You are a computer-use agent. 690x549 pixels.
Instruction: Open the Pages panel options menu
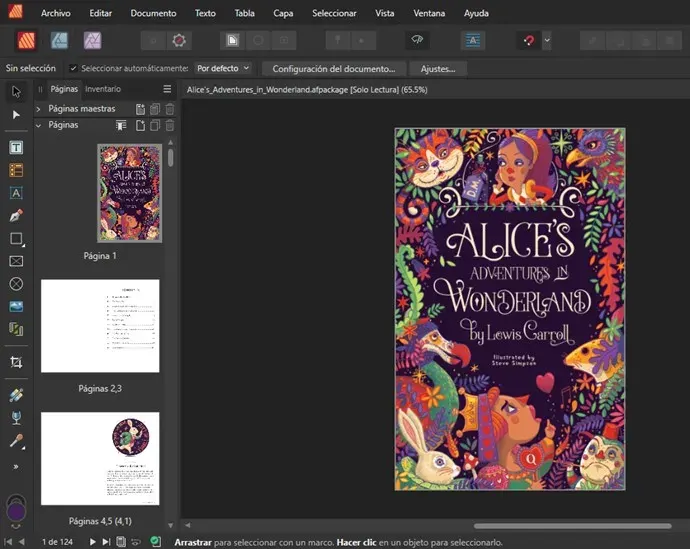(167, 89)
